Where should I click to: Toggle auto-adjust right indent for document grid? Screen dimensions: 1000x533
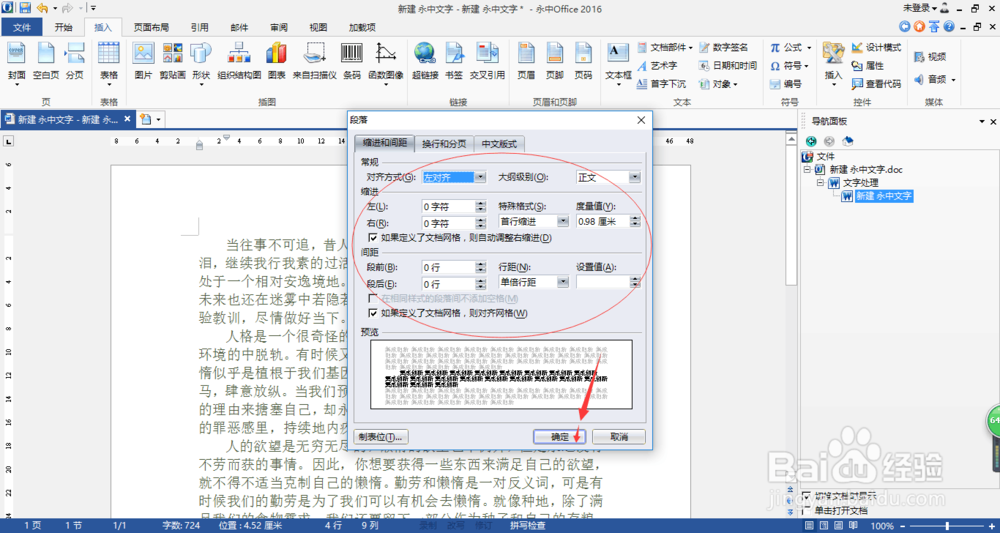click(373, 238)
